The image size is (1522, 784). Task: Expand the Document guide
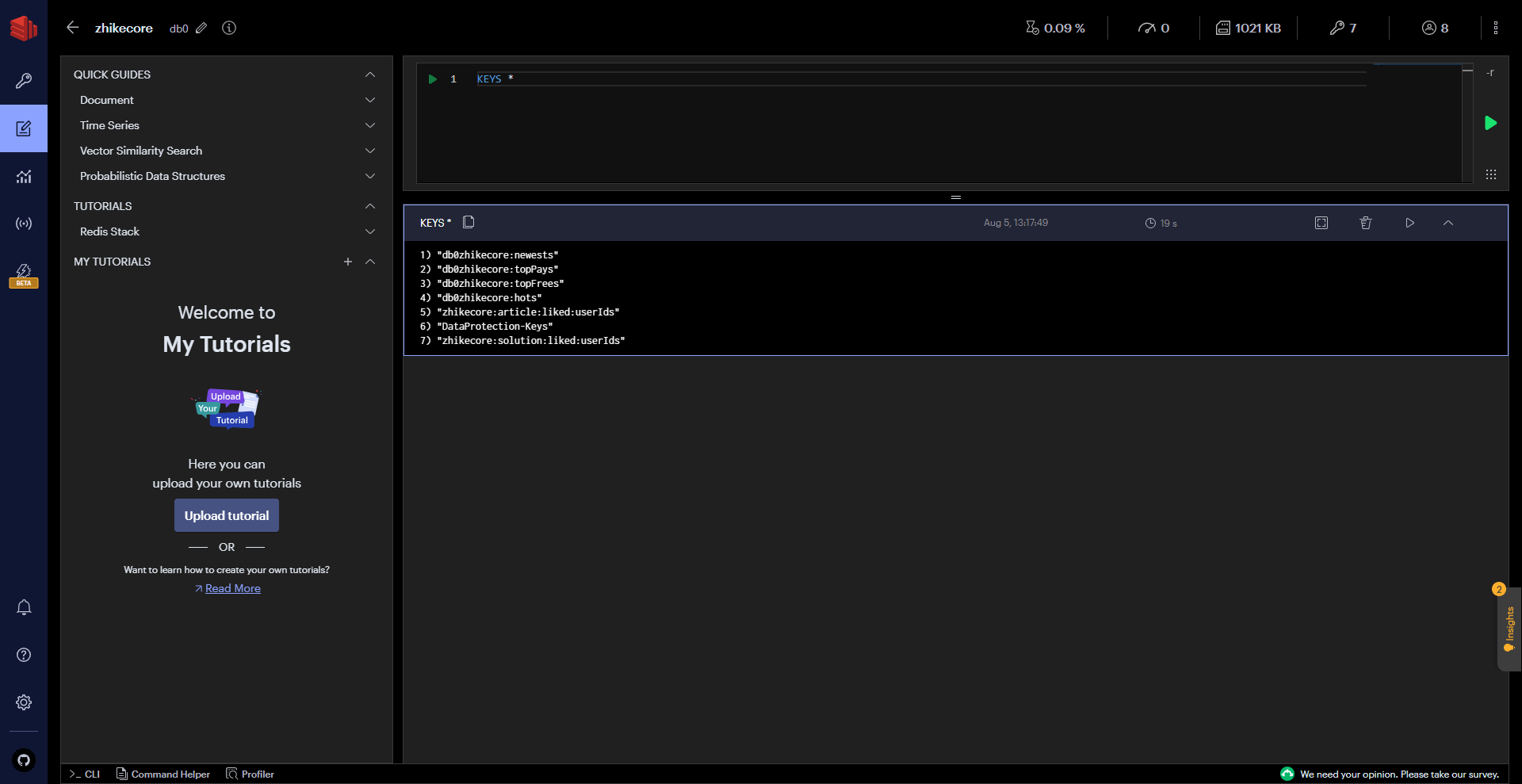point(370,100)
